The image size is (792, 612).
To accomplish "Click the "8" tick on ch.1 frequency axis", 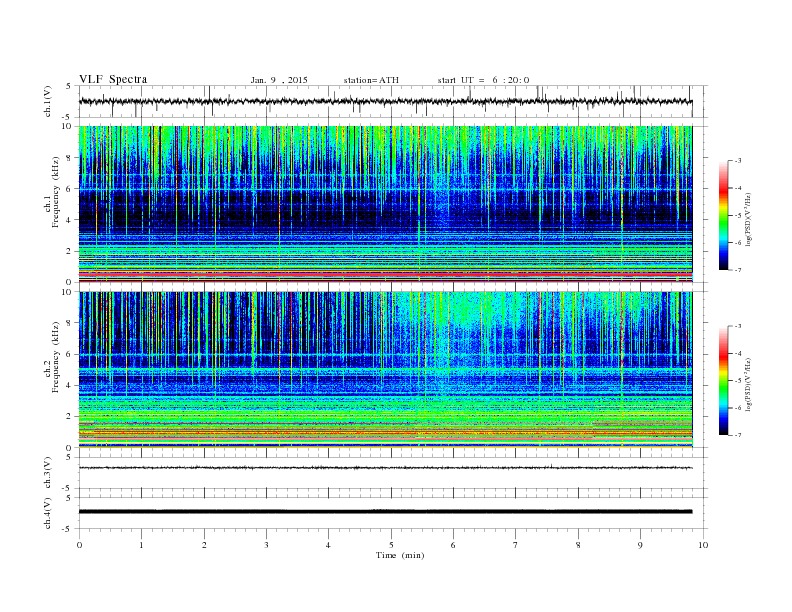I will [69, 158].
